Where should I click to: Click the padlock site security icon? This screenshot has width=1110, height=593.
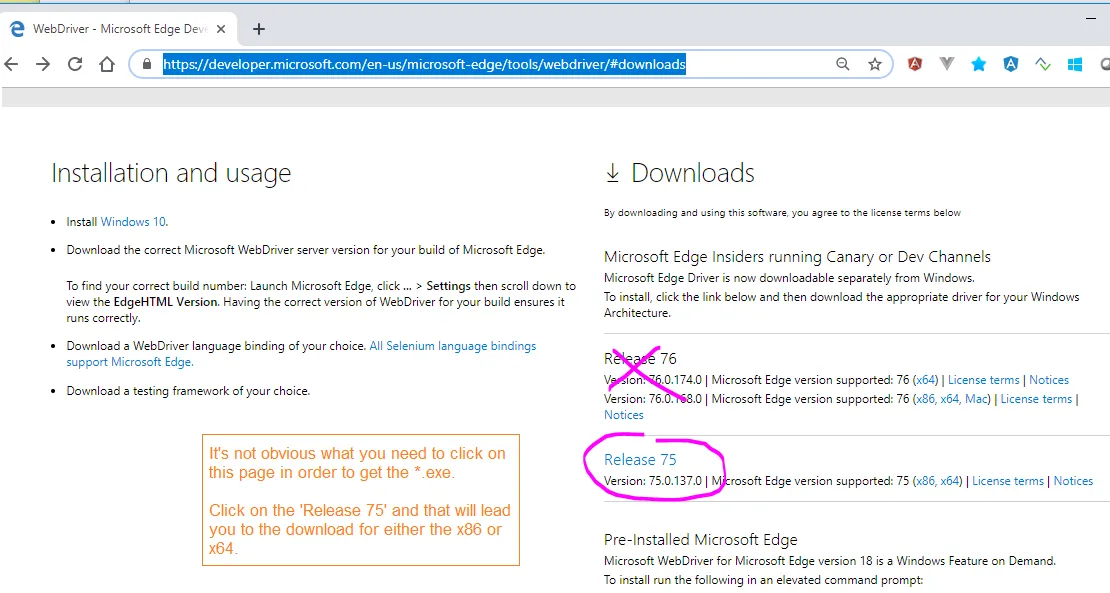147,64
